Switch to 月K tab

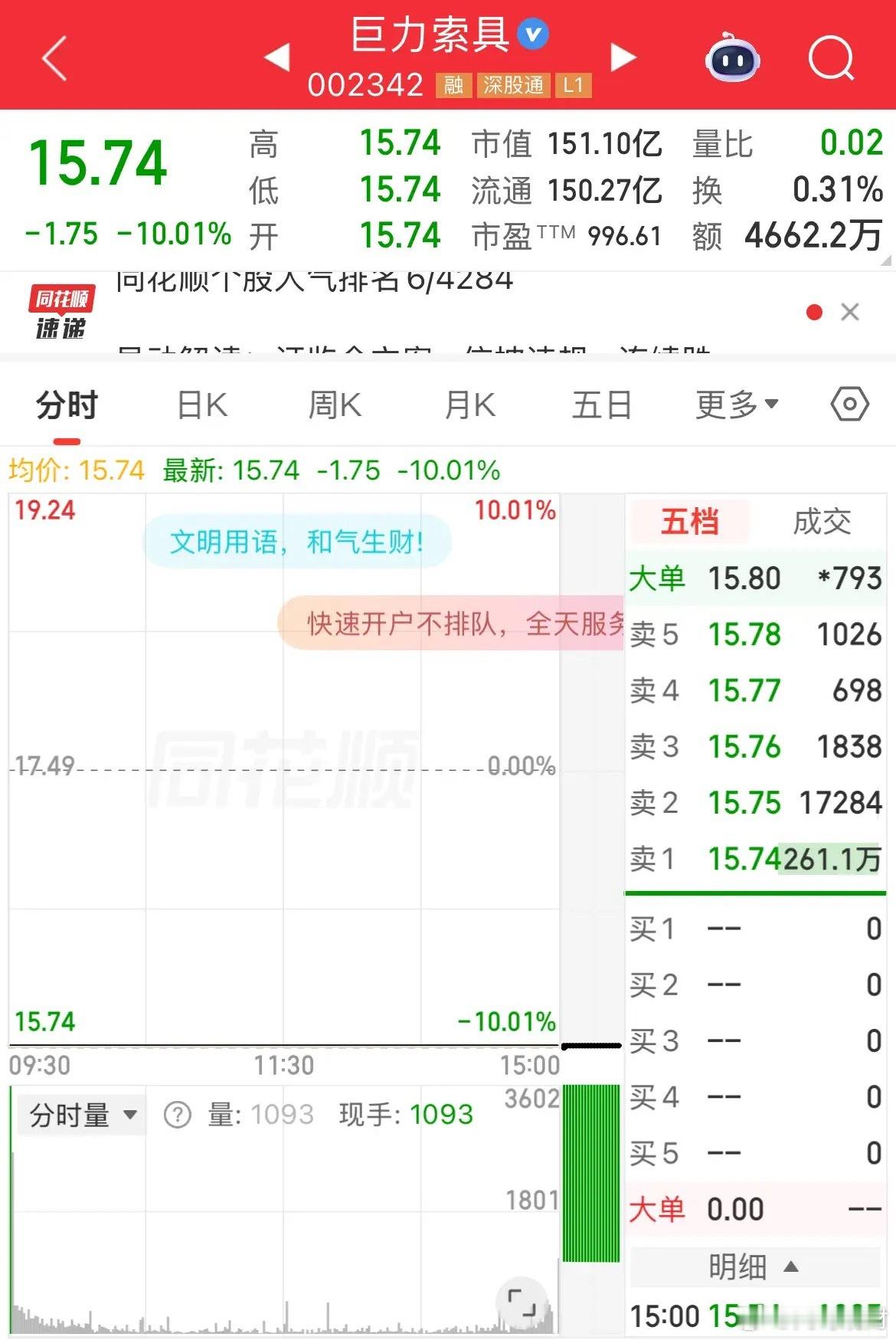(470, 405)
